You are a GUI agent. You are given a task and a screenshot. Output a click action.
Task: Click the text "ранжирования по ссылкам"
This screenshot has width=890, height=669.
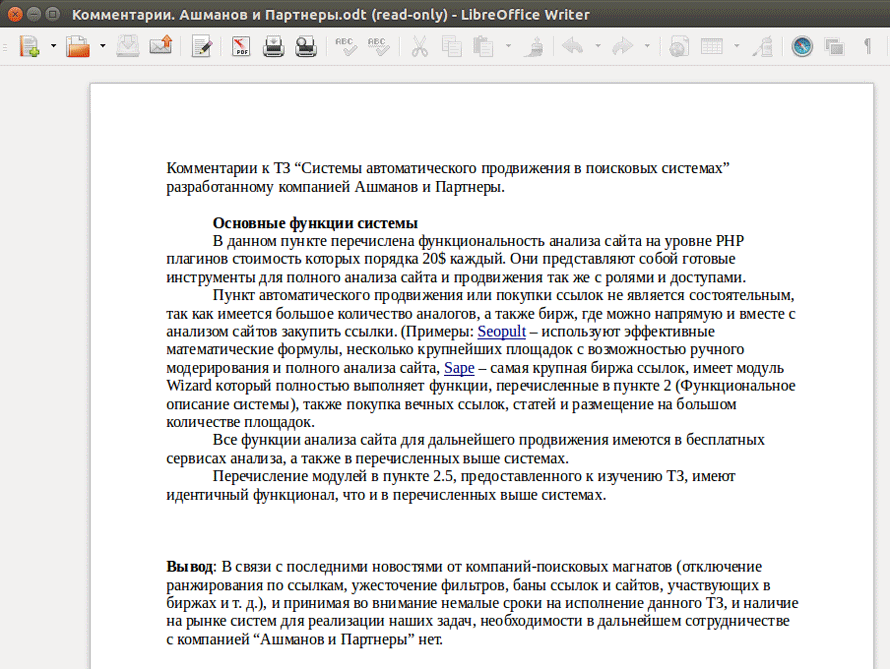point(255,585)
